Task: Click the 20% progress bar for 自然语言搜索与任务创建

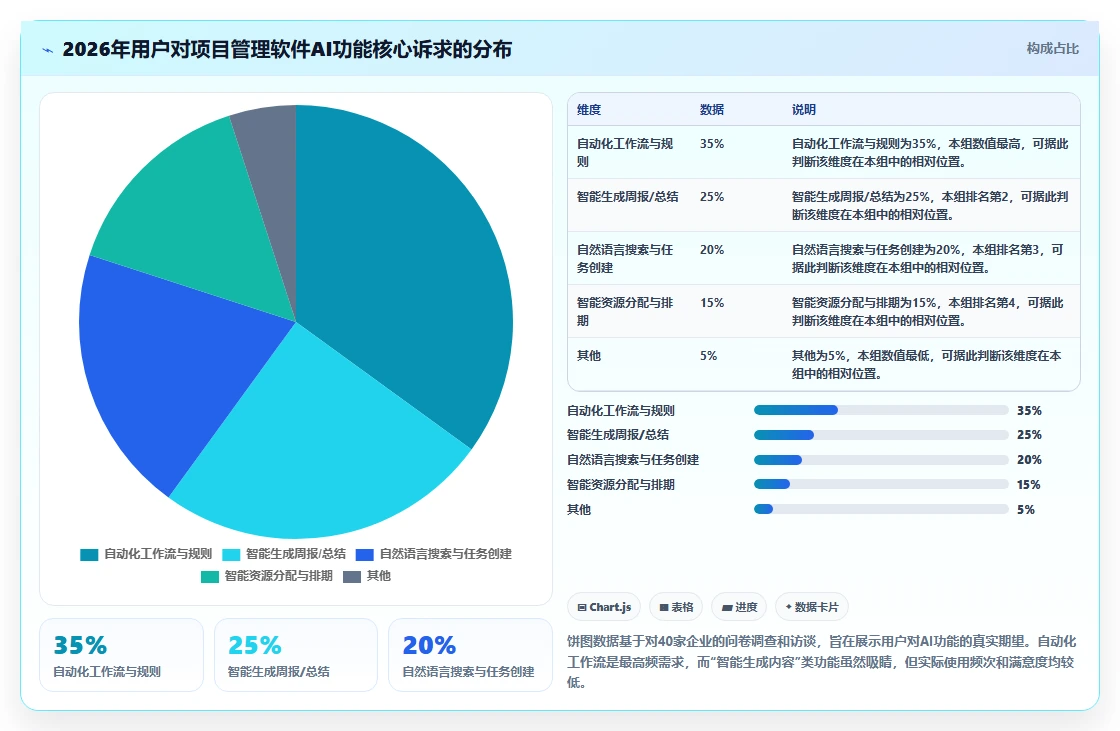Action: 881,460
